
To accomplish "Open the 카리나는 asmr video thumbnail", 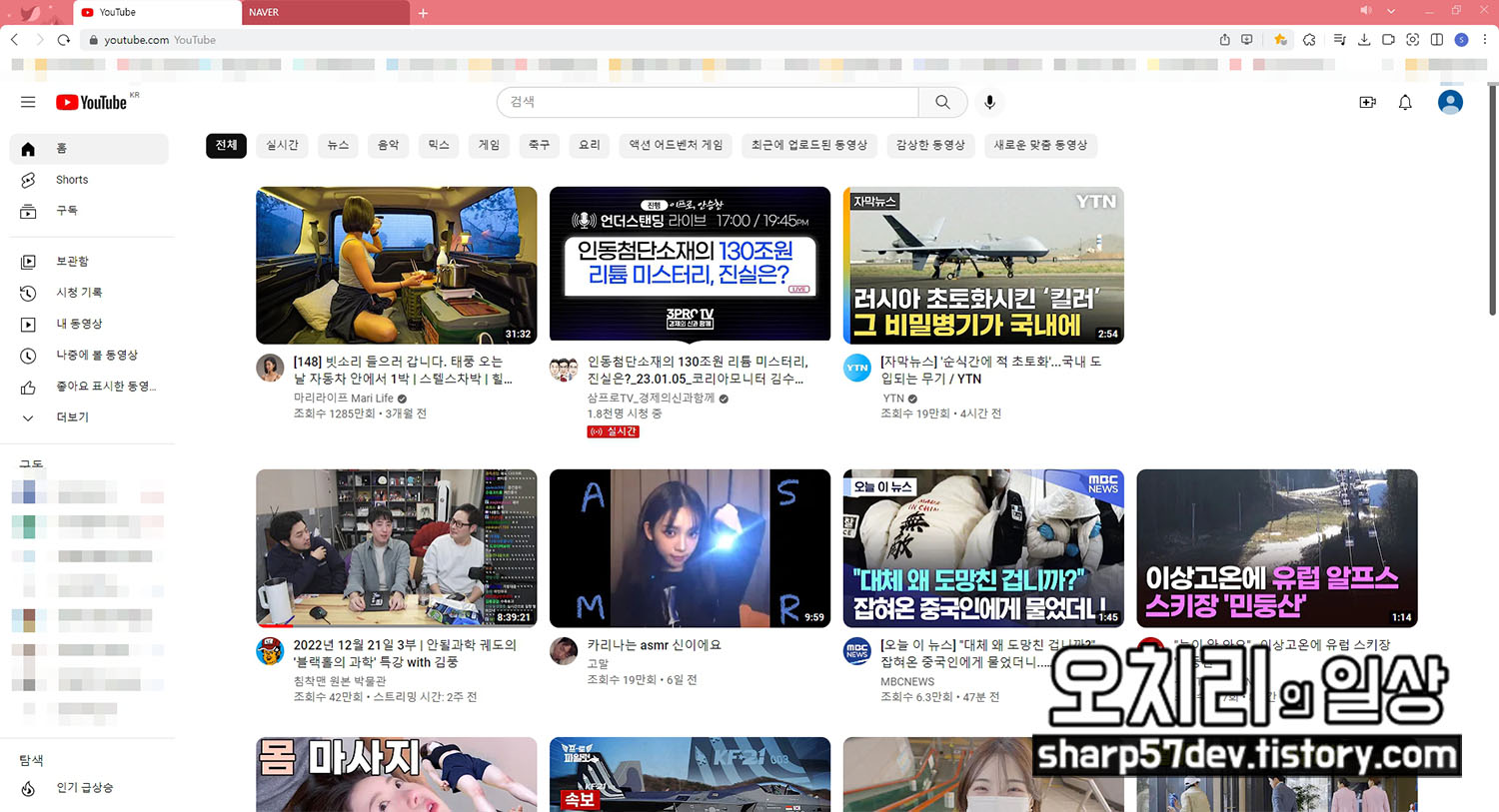I will (x=690, y=548).
